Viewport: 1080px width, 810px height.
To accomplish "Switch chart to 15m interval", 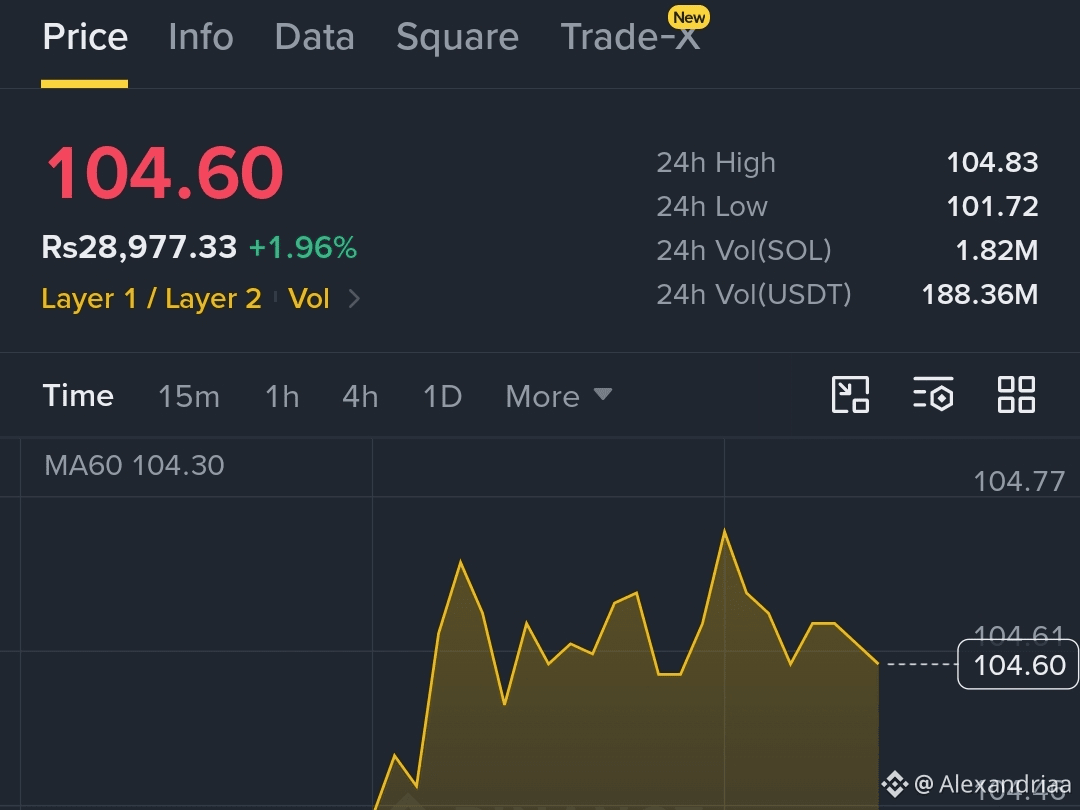I will [189, 396].
